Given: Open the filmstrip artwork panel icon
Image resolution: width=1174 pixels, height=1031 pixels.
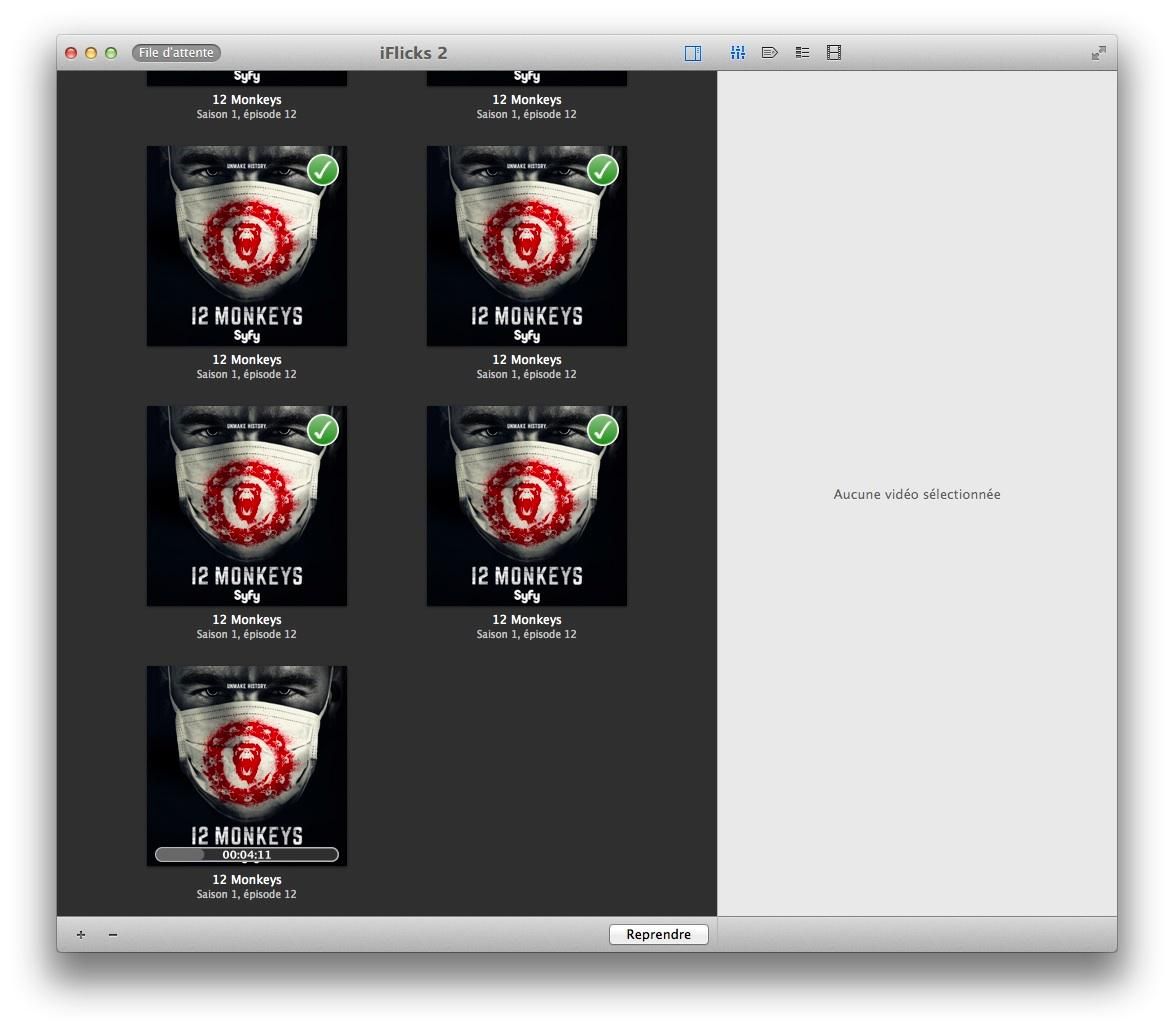Looking at the screenshot, I should tap(833, 52).
